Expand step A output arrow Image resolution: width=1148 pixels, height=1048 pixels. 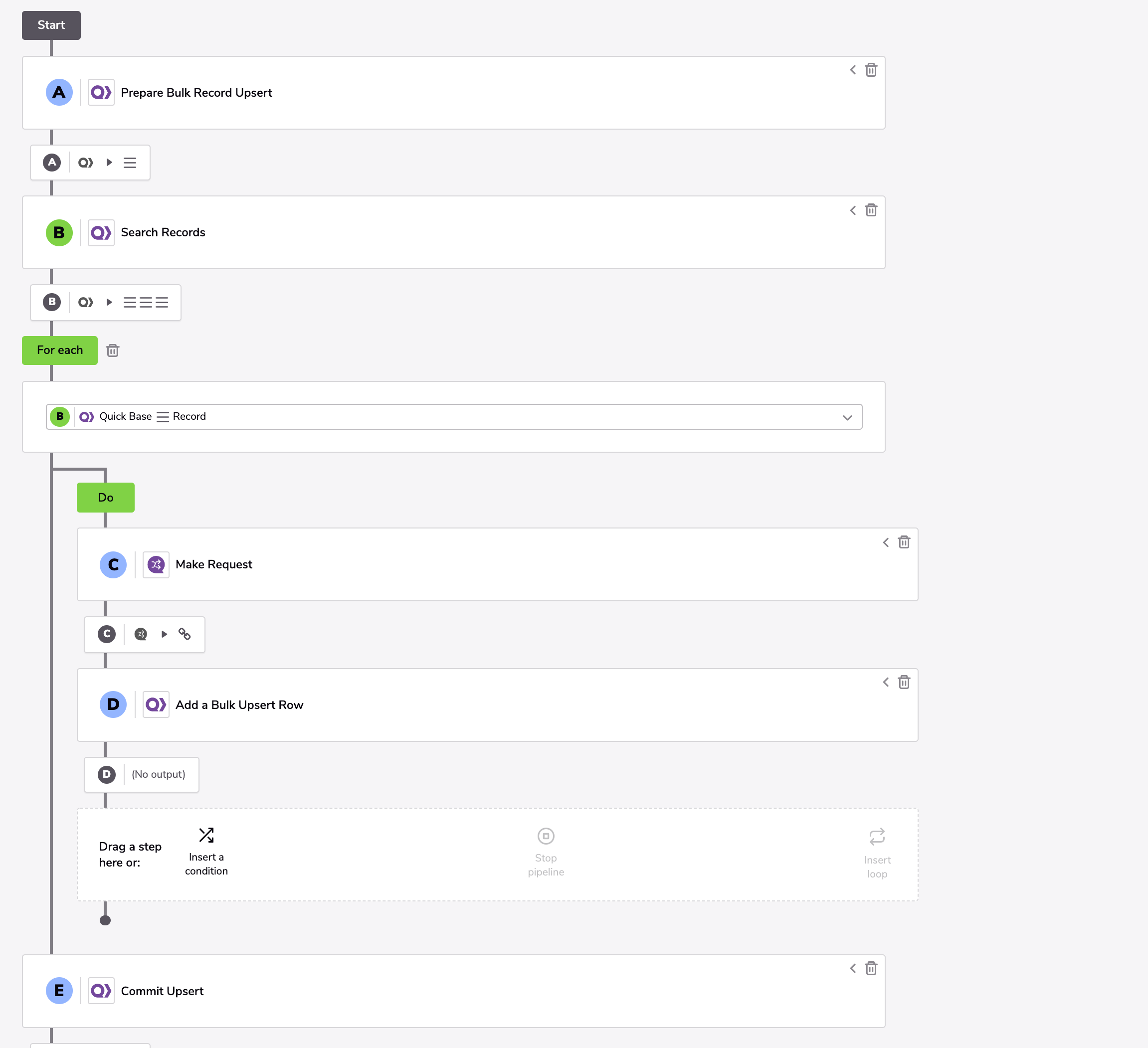109,163
